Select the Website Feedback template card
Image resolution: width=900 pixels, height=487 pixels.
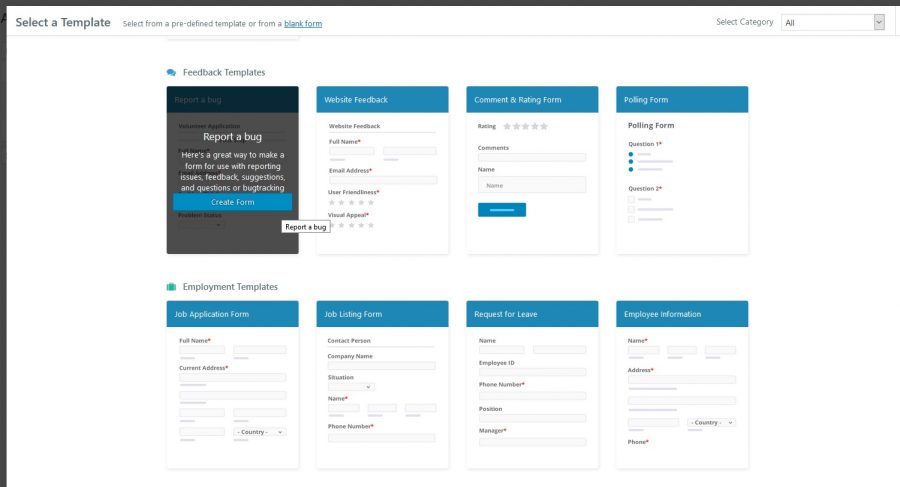pos(382,170)
